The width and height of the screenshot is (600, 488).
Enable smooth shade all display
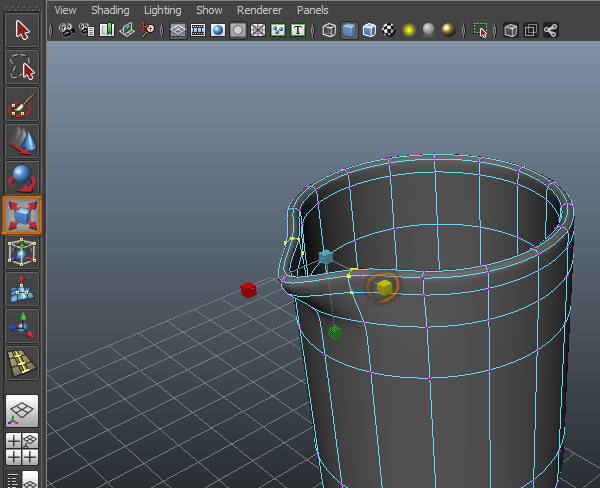(x=349, y=30)
